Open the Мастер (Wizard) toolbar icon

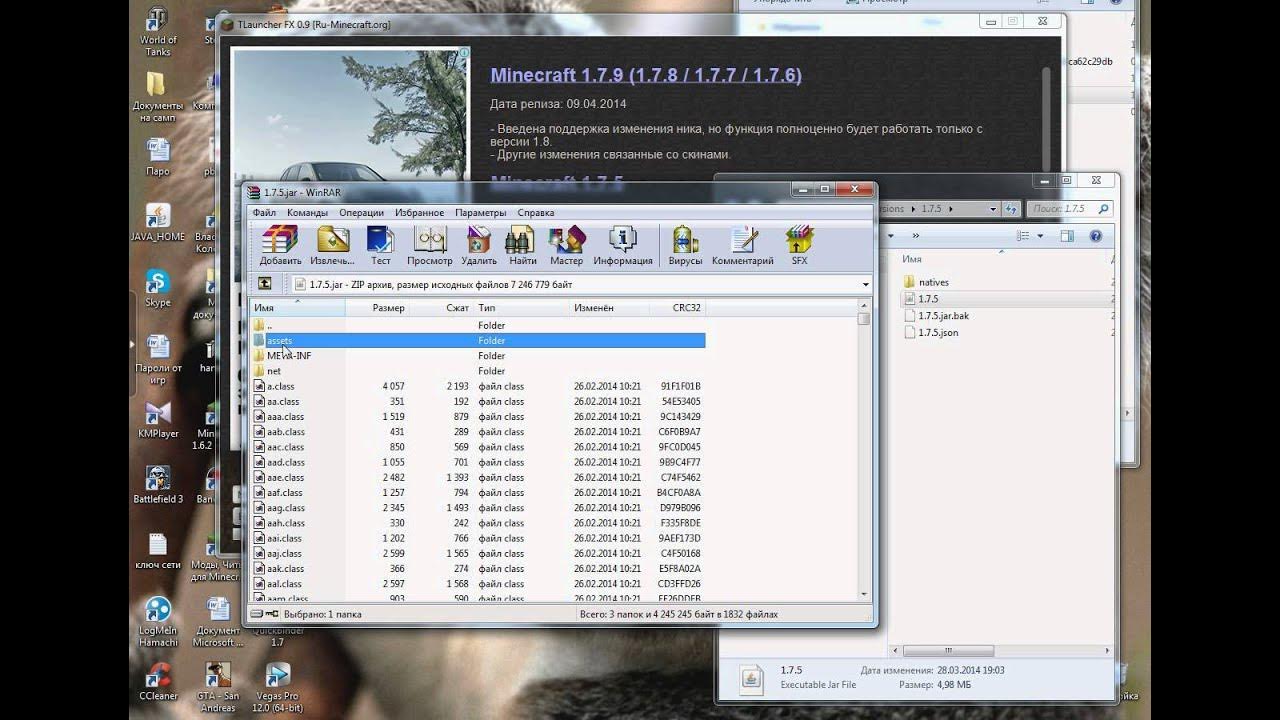click(566, 245)
